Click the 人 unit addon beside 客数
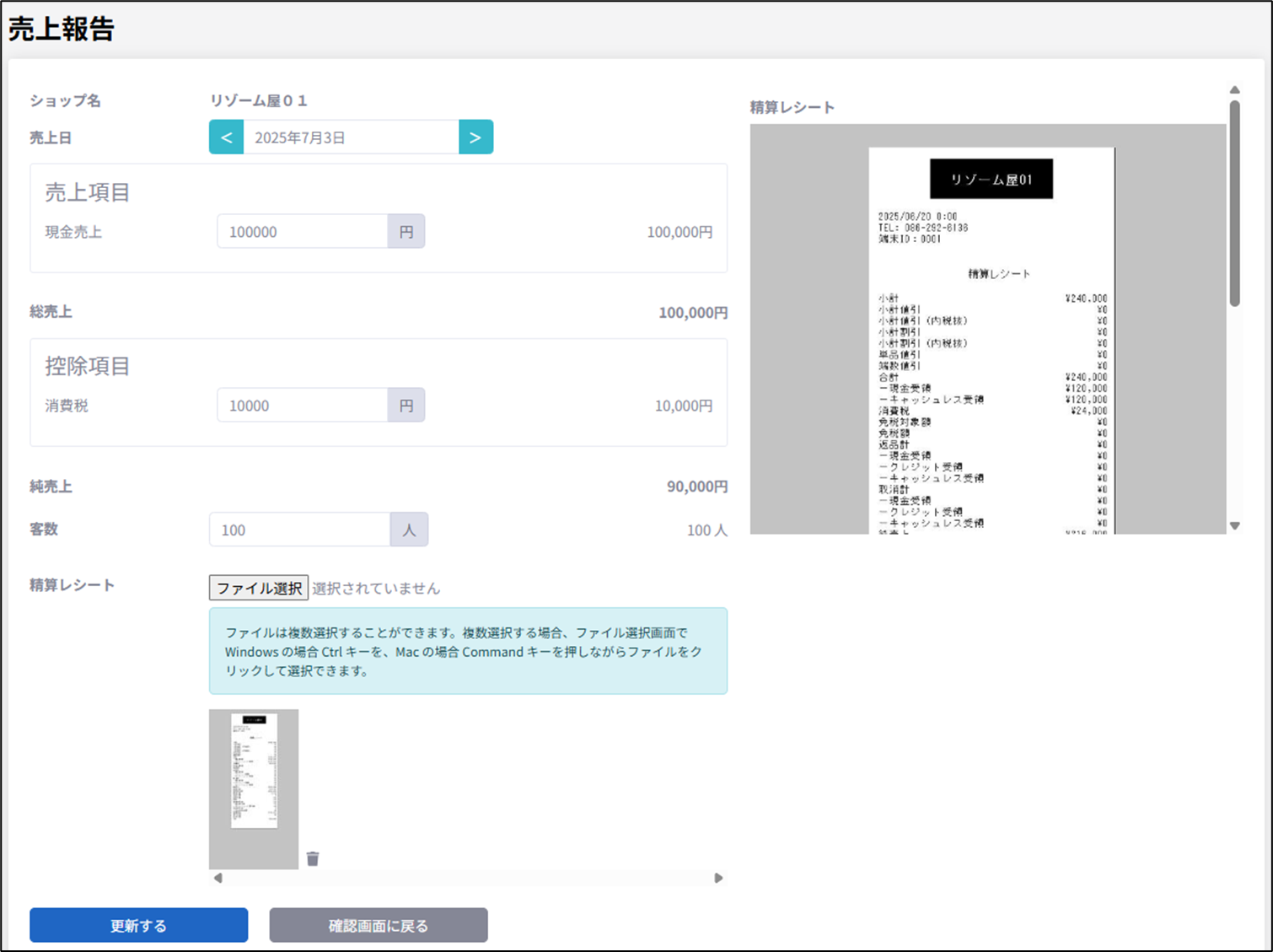 coord(409,530)
